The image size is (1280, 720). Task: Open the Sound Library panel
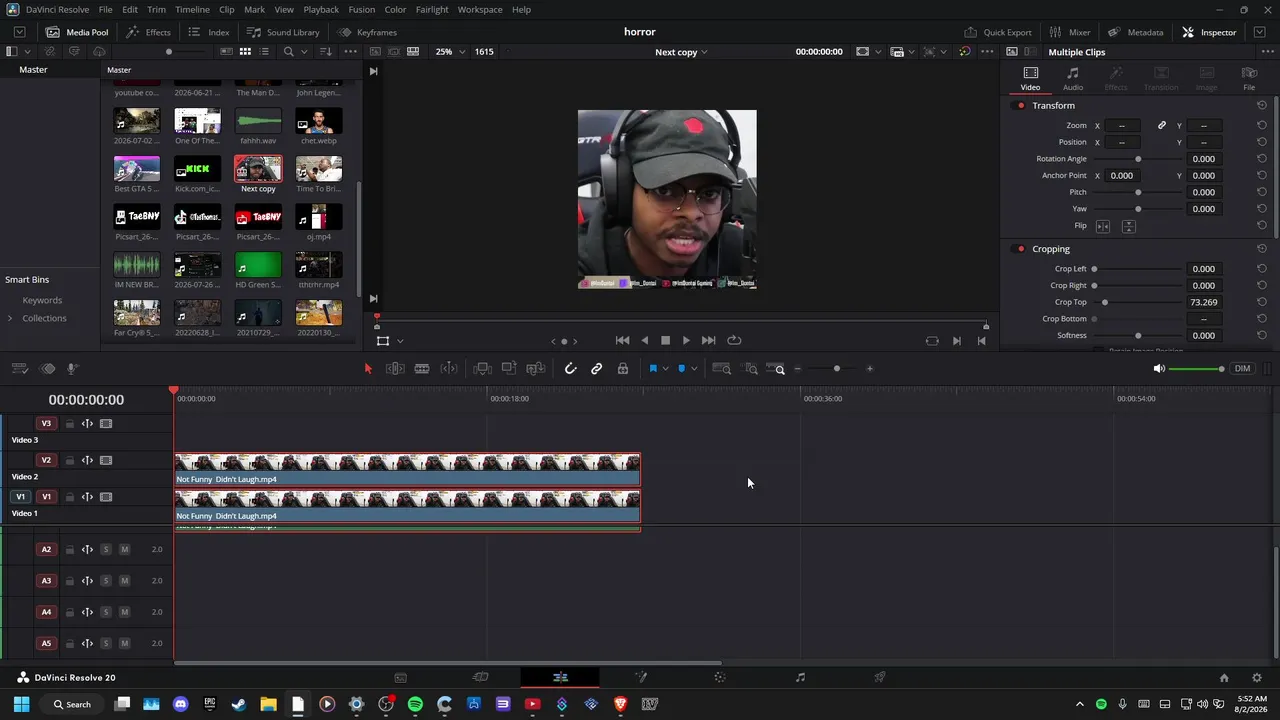click(x=283, y=32)
